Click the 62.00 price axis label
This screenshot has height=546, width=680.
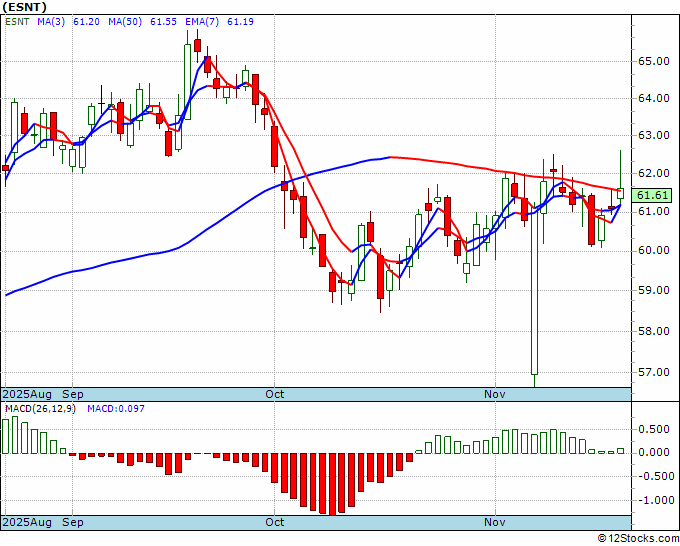coord(654,173)
